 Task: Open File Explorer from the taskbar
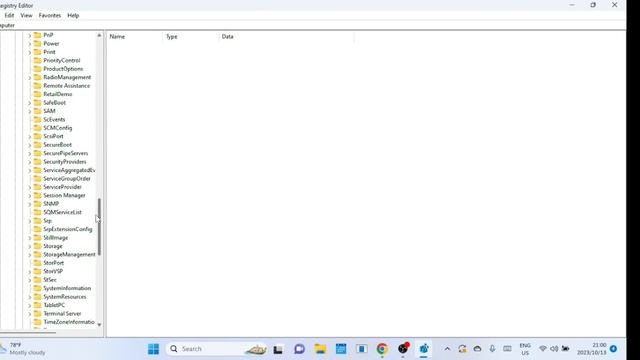(320, 349)
